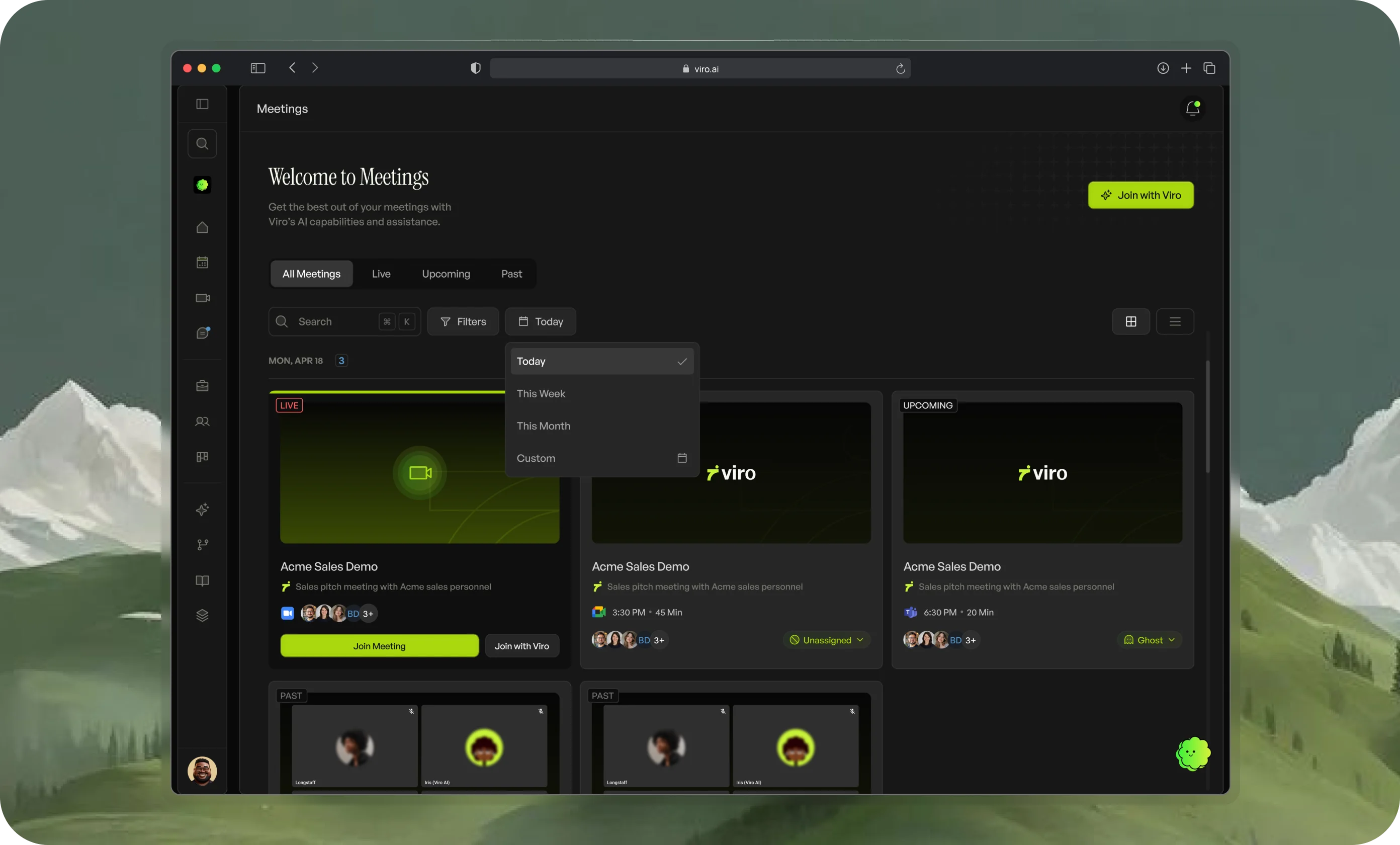Image resolution: width=1400 pixels, height=845 pixels.
Task: Open the Filters menu
Action: 463,321
